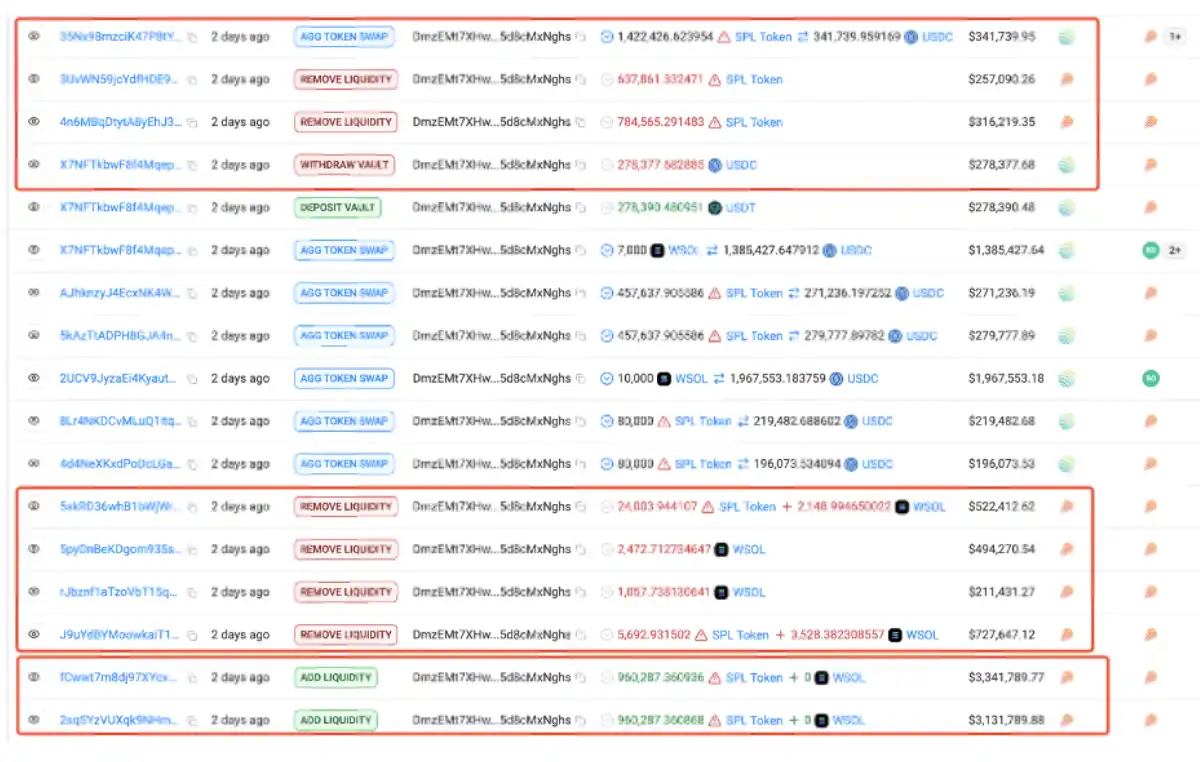Click the green source icon in 2UCV9JyzaEi4Kyaut row
The image size is (1200, 762).
(x=1150, y=379)
